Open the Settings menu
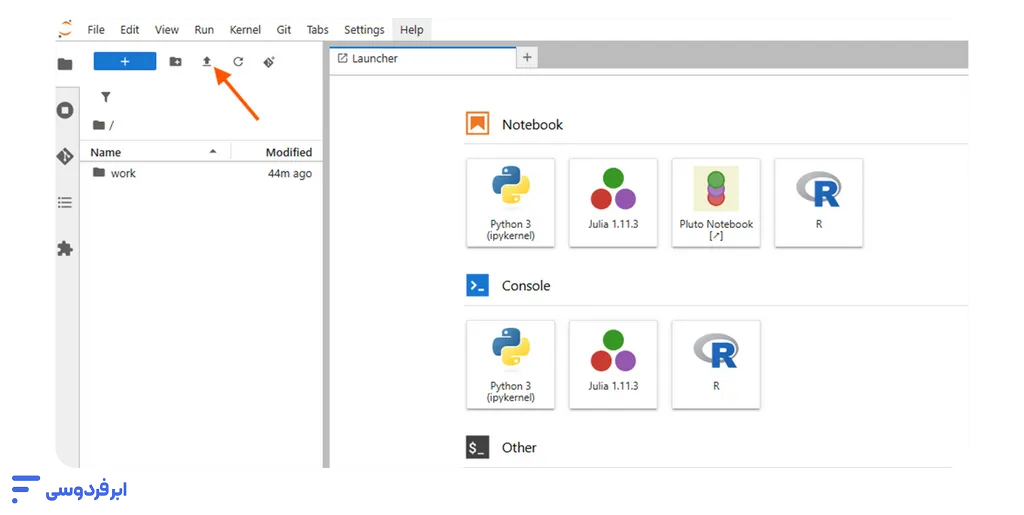 coord(363,30)
